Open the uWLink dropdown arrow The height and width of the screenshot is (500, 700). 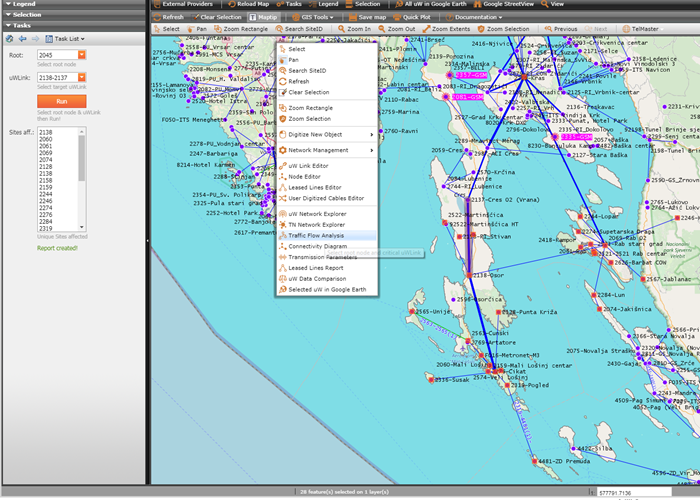coord(82,78)
